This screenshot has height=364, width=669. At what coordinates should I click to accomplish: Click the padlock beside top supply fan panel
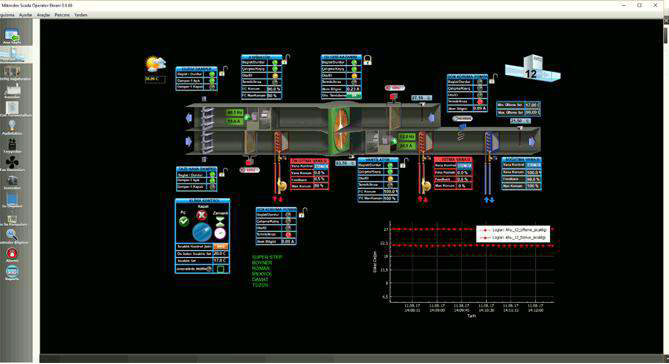286,59
